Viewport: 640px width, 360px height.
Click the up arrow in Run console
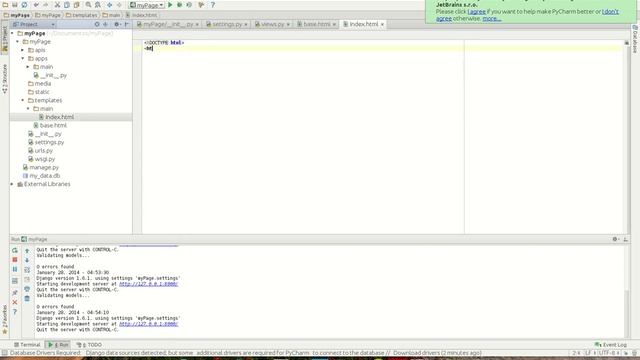pos(27,251)
